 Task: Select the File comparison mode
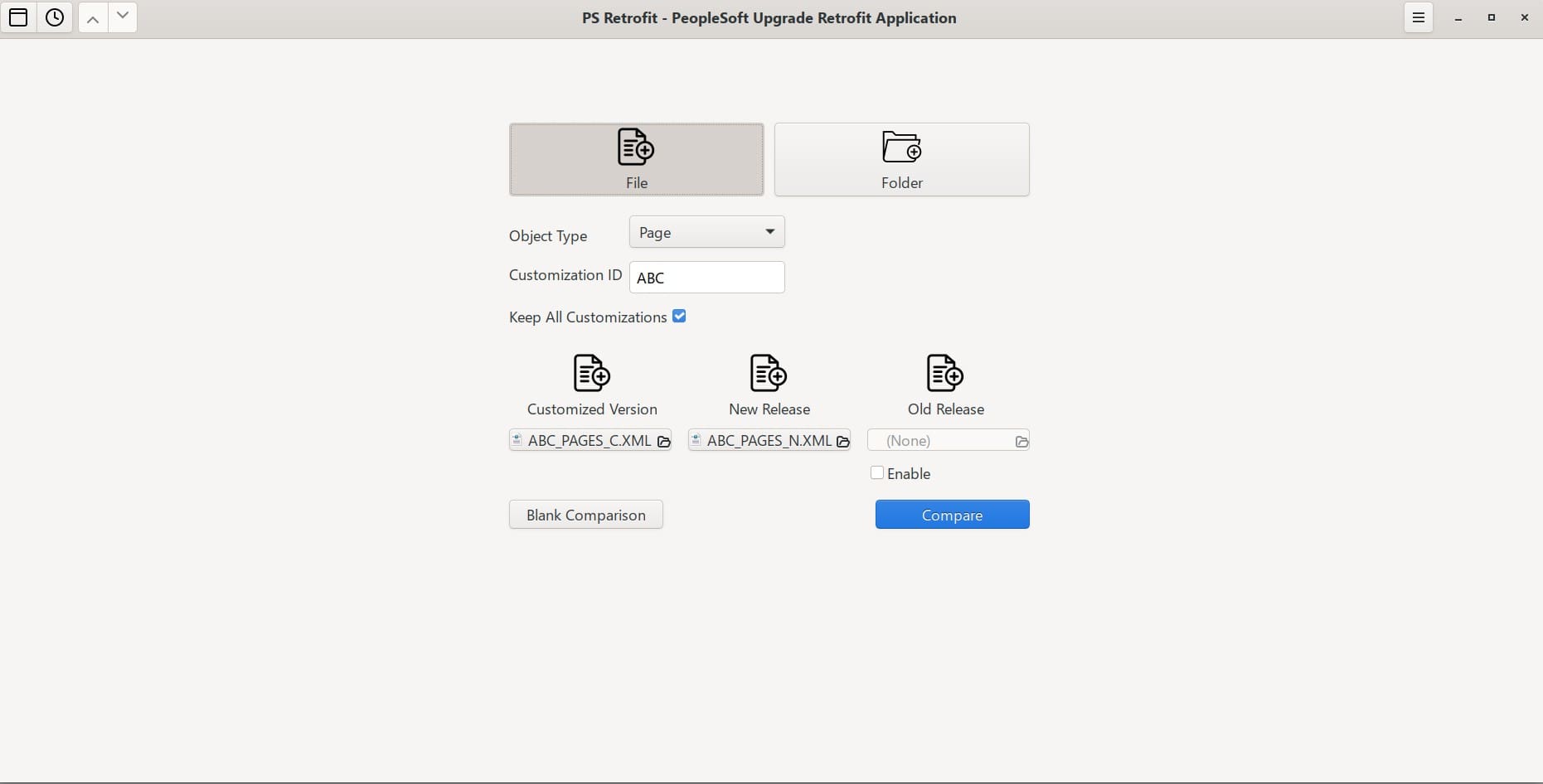[636, 159]
